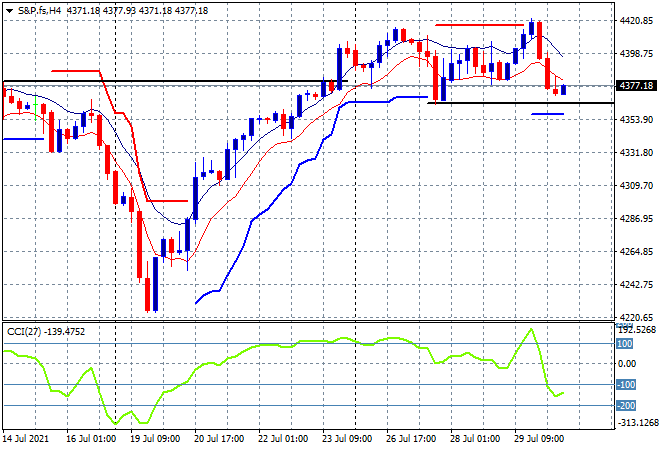Select the CCI(27) -139.4752 indicator label
This screenshot has width=660, height=450.
click(x=46, y=332)
